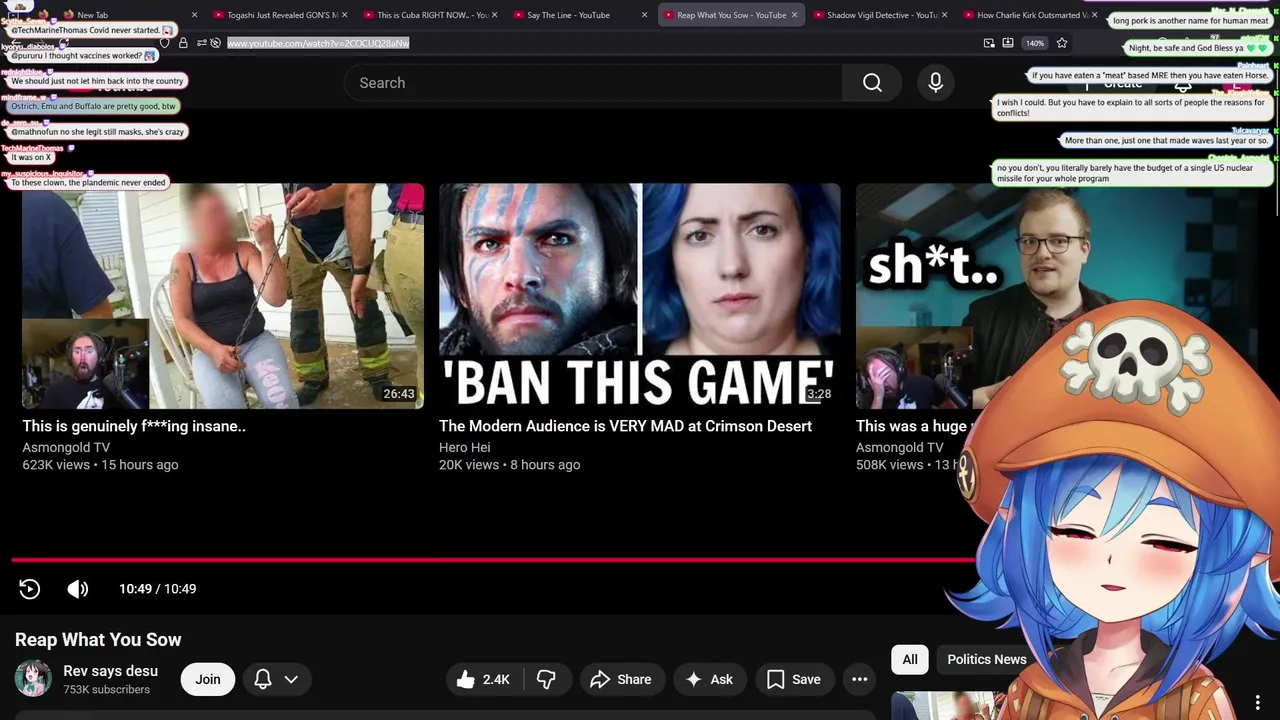
Task: Close the 'Shadow Vigil Detective' tab
Action: (x=945, y=15)
